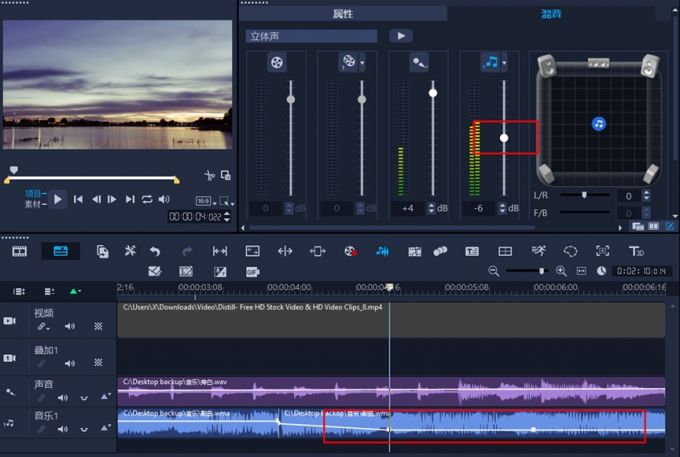Play the mixer audio preview button

[x=401, y=36]
